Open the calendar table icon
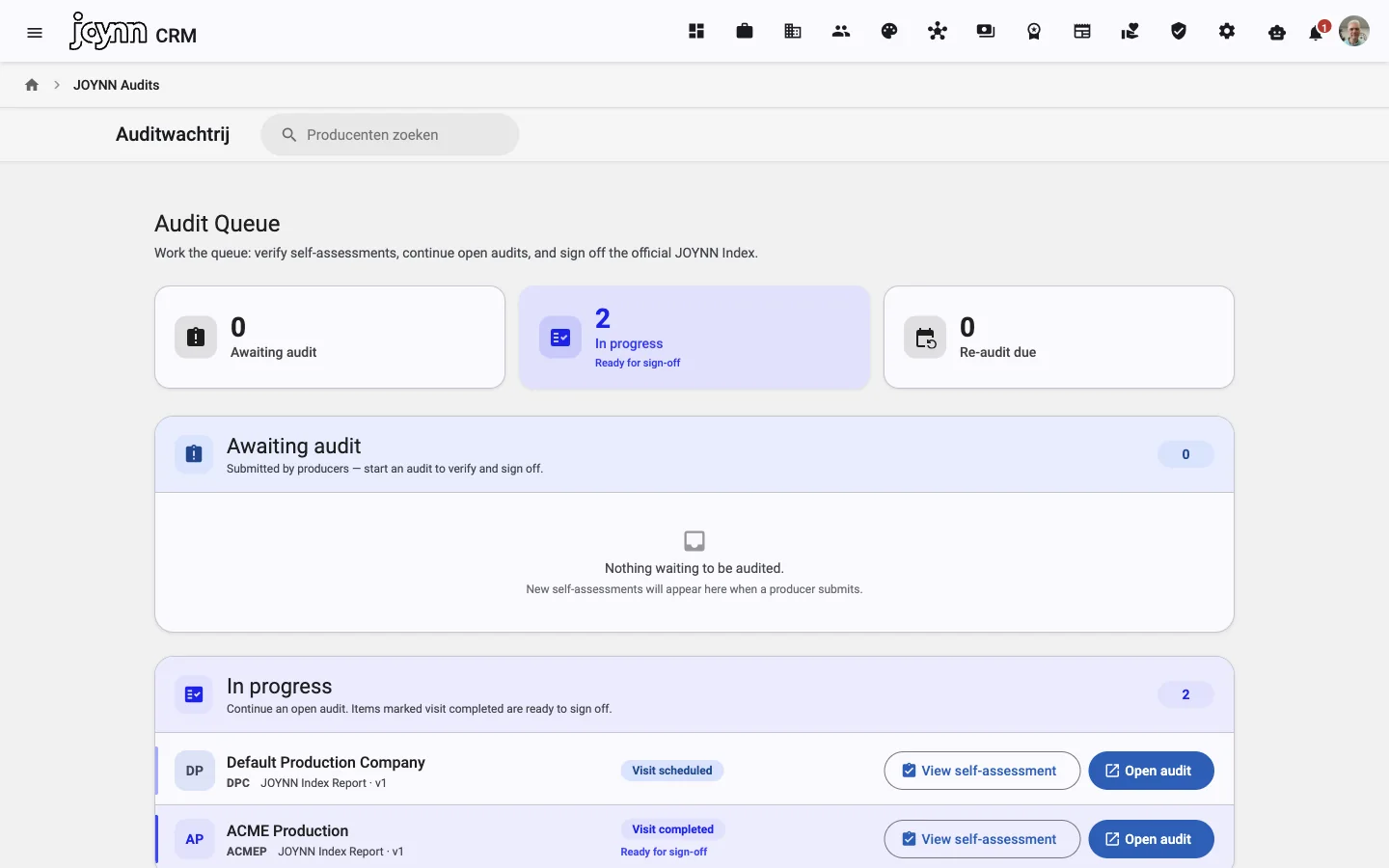Viewport: 1389px width, 868px height. pyautogui.click(x=1082, y=32)
